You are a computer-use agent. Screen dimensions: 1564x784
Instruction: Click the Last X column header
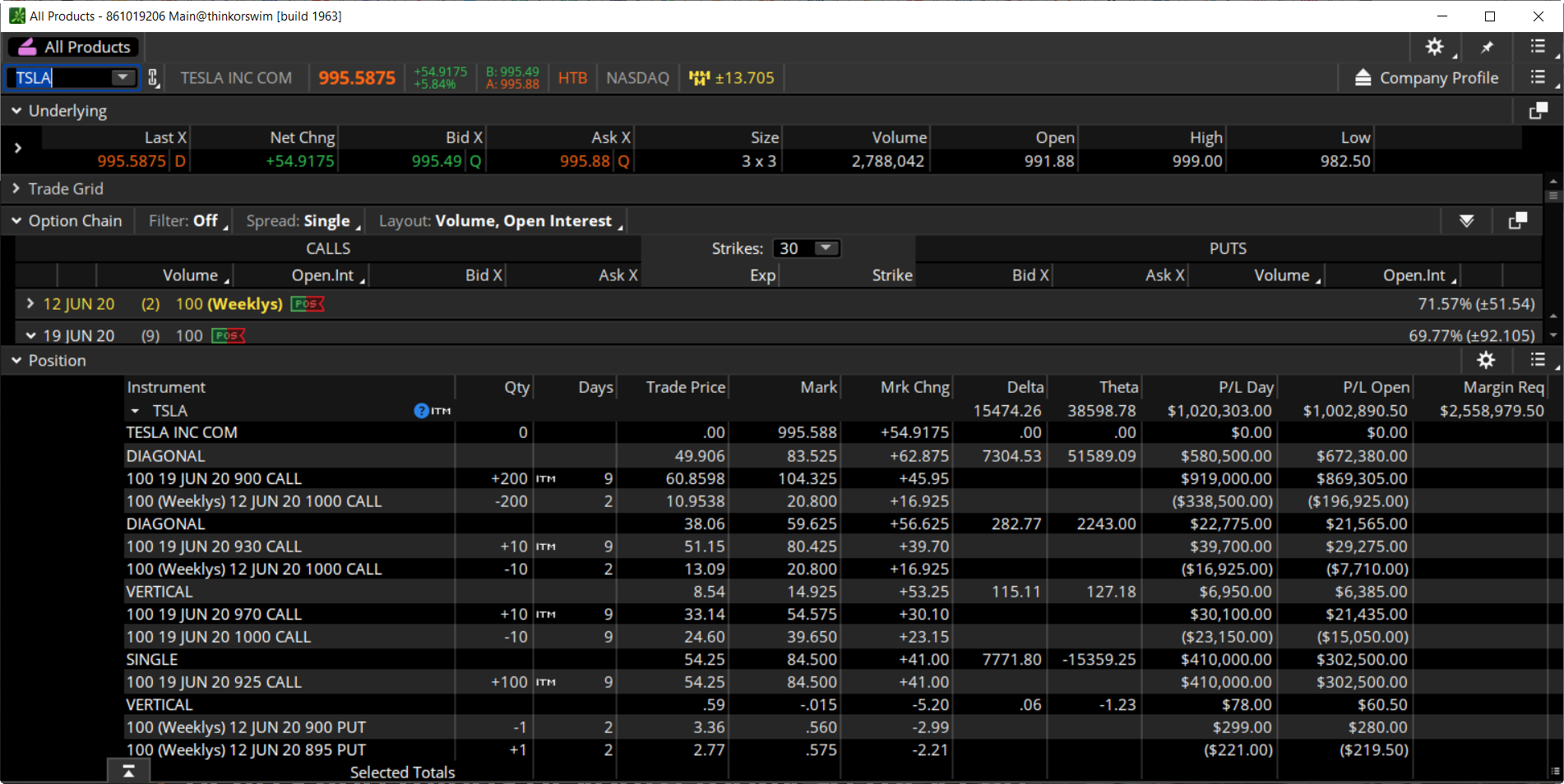(165, 137)
